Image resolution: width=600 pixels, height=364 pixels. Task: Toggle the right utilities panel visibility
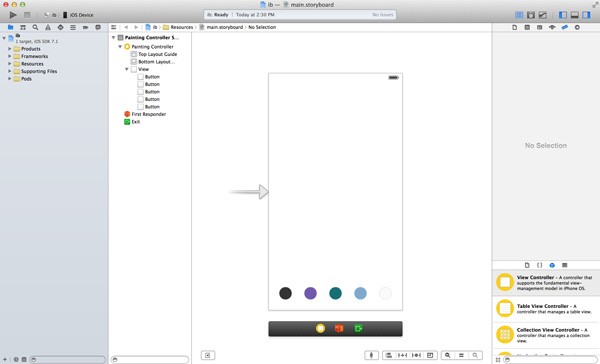586,15
